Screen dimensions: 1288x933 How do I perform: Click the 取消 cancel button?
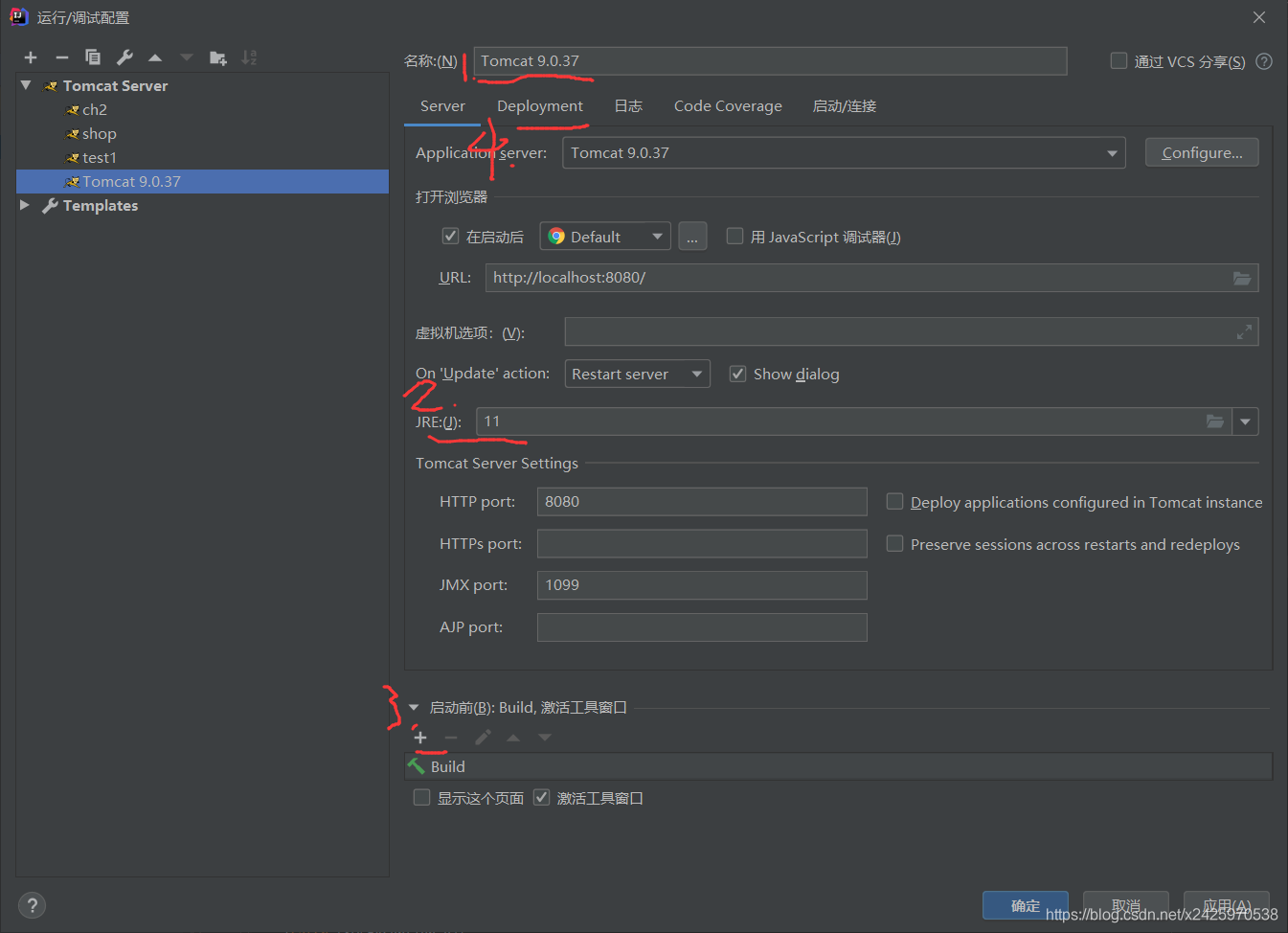pos(1126,905)
